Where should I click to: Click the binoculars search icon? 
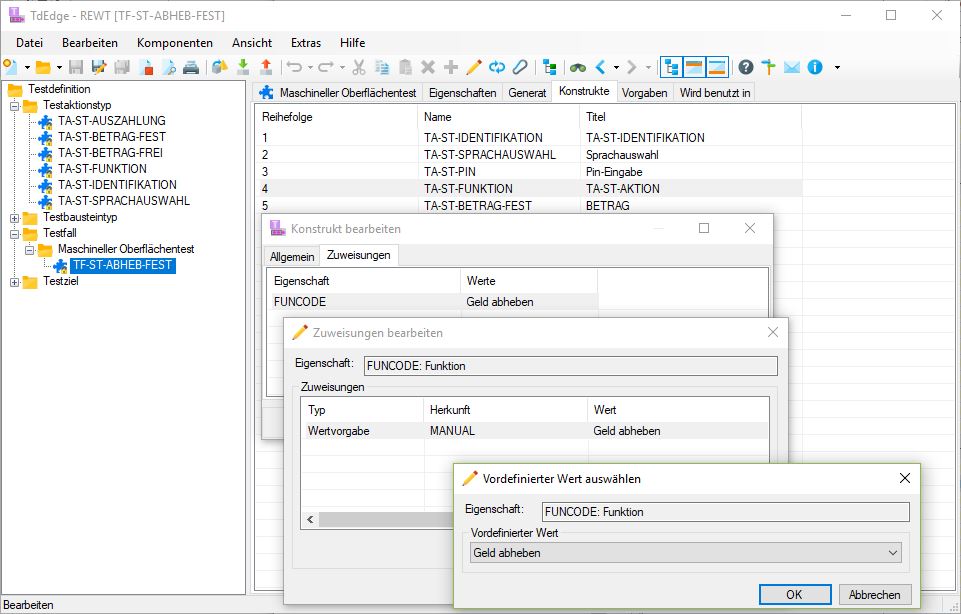(x=577, y=67)
